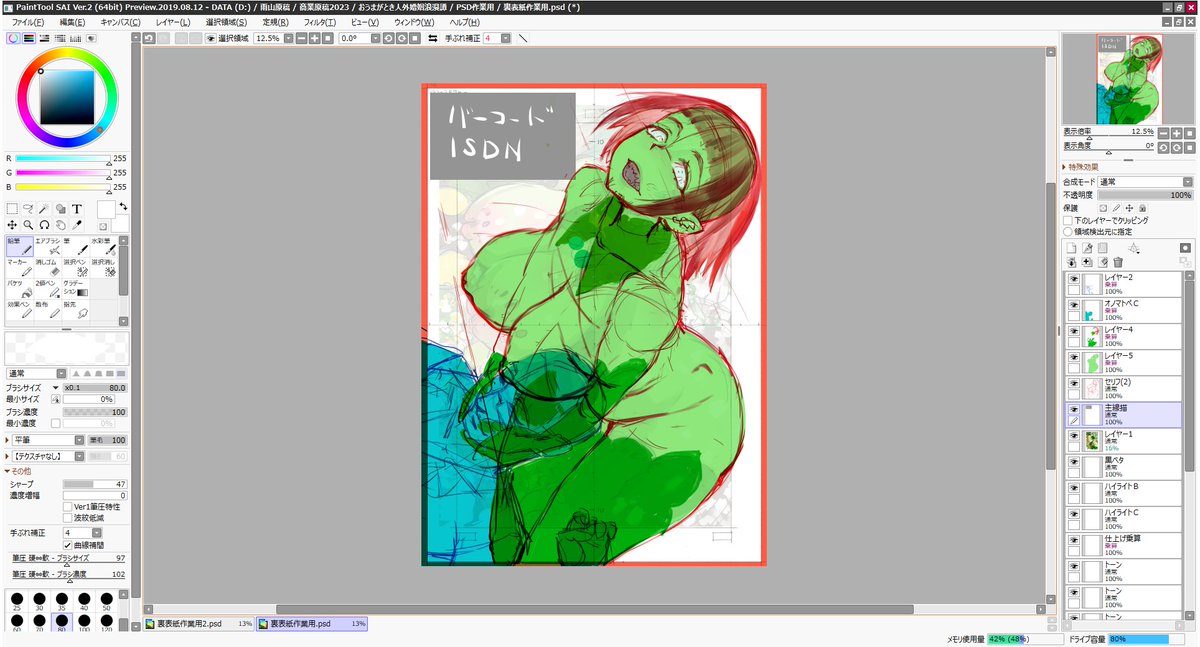Select the 黒ベタ layer
Image resolution: width=1200 pixels, height=647 pixels.
1123,467
